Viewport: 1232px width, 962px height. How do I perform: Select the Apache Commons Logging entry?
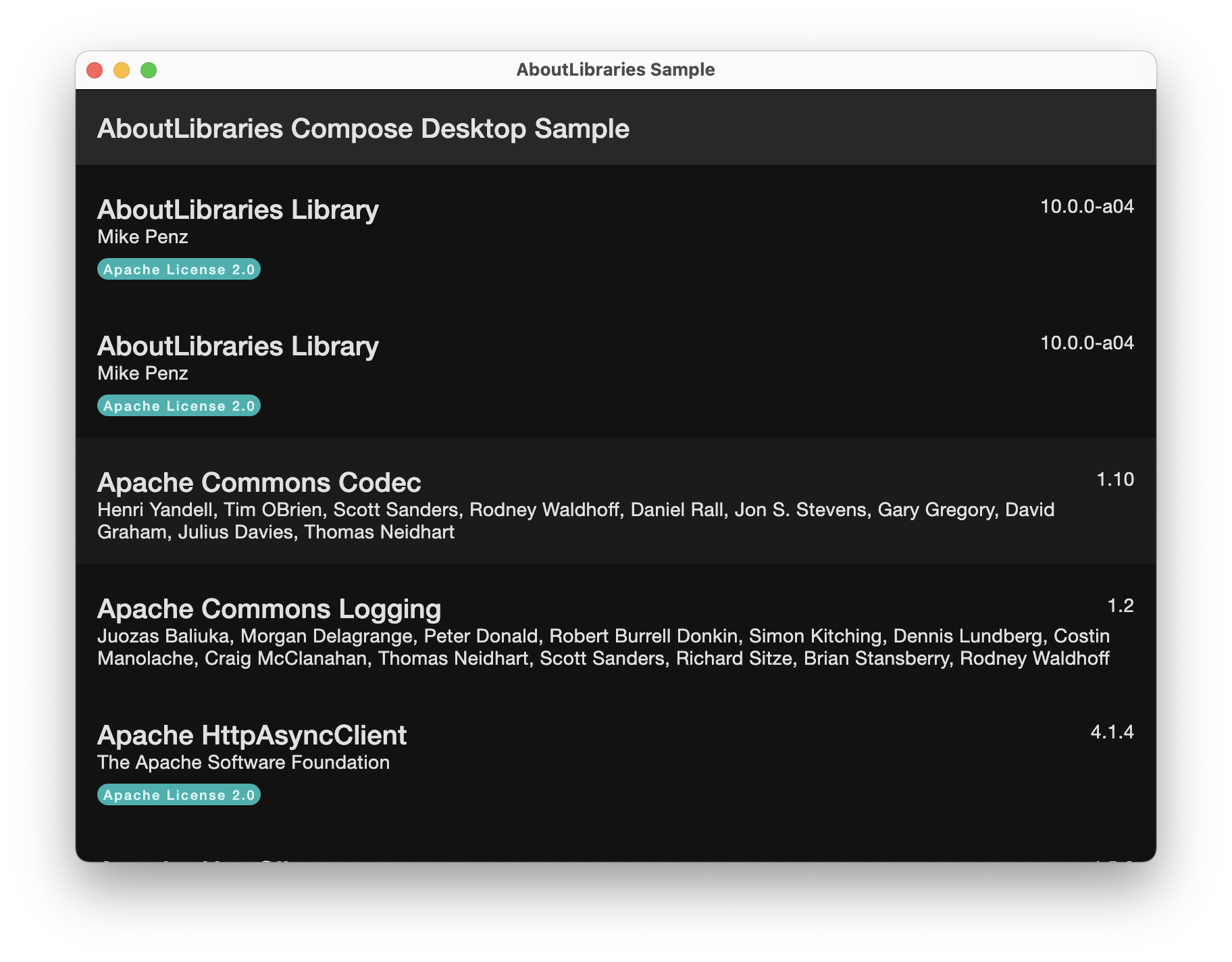click(269, 608)
